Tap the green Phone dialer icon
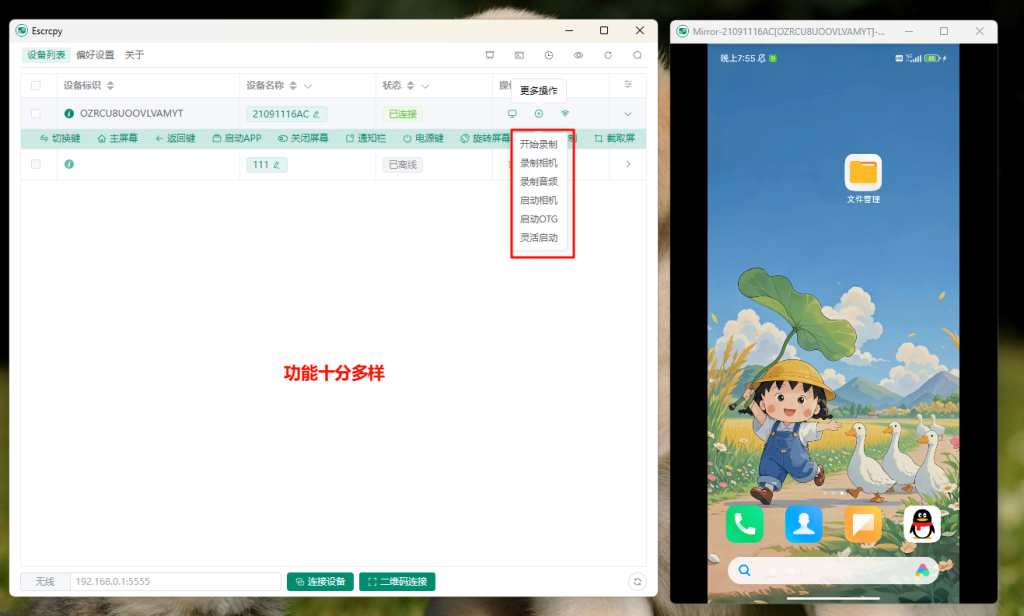Viewport: 1024px width, 616px height. click(x=745, y=524)
